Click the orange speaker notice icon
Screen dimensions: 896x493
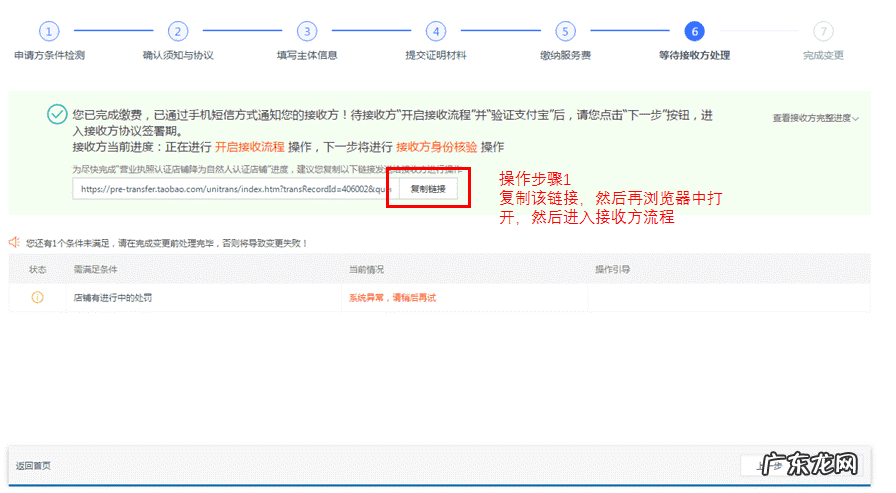coord(14,242)
